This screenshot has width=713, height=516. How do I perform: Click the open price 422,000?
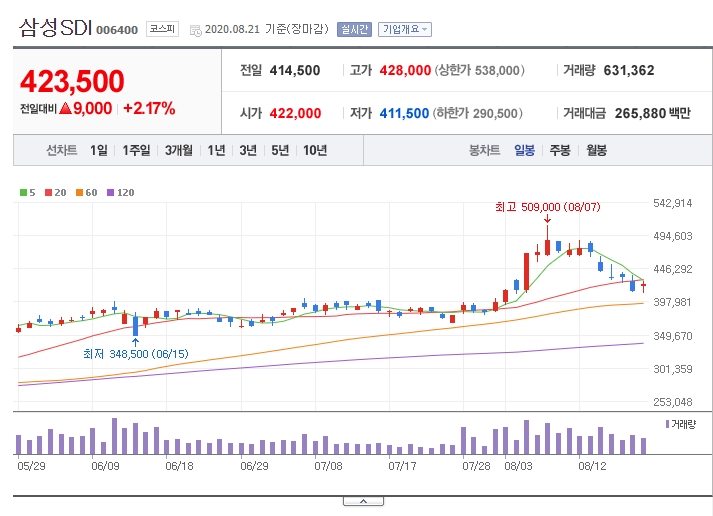click(295, 113)
